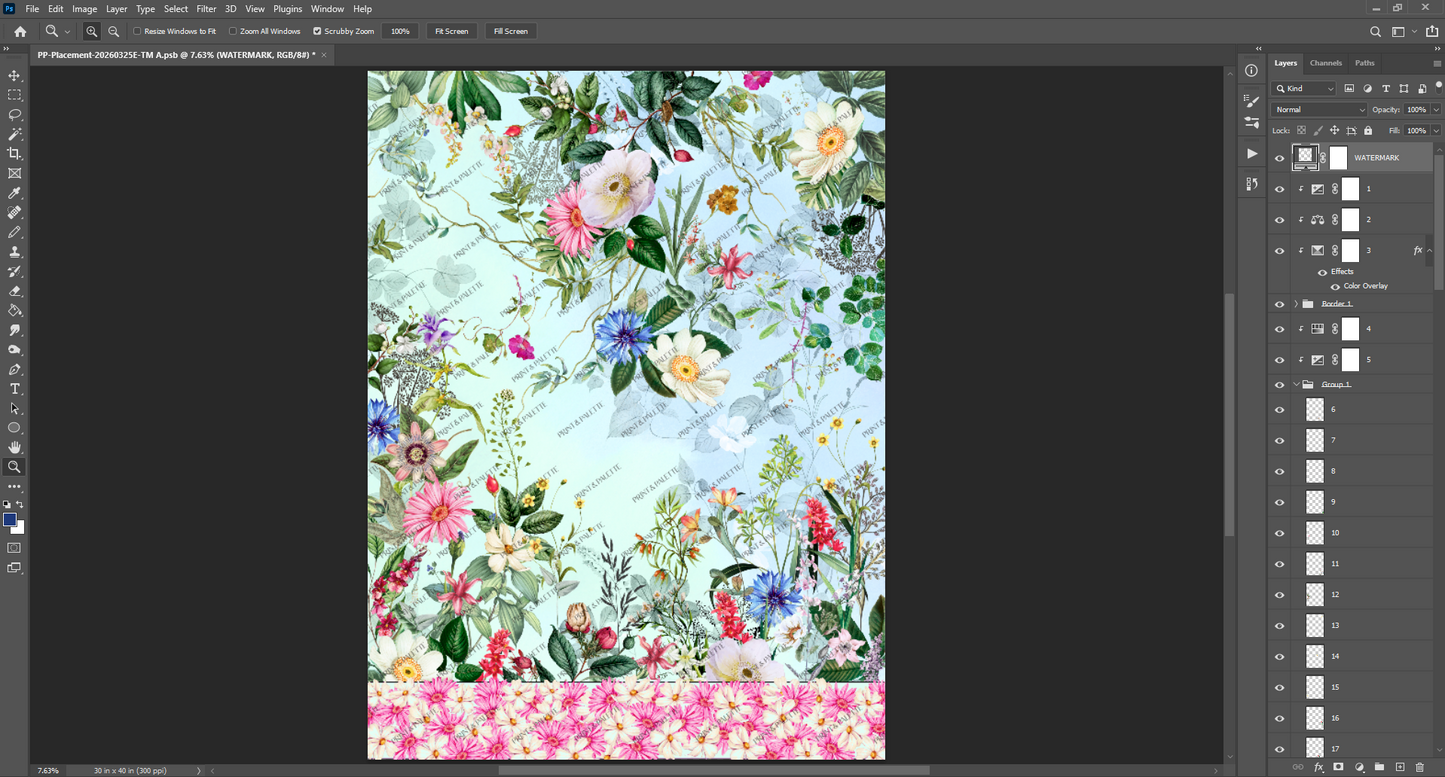1445x777 pixels.
Task: Open the Image menu
Action: (x=84, y=9)
